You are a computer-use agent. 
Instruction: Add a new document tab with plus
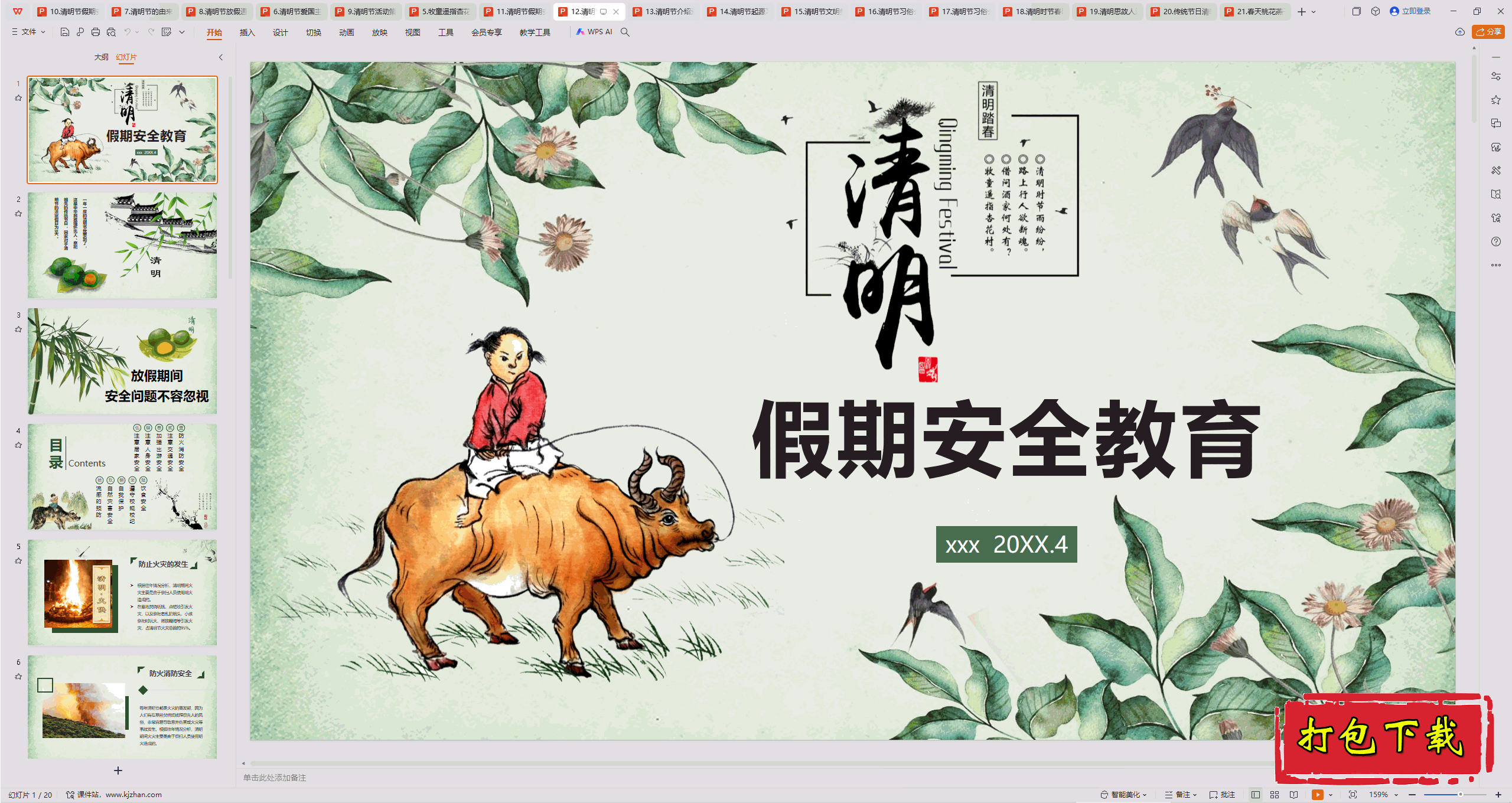coord(1302,11)
